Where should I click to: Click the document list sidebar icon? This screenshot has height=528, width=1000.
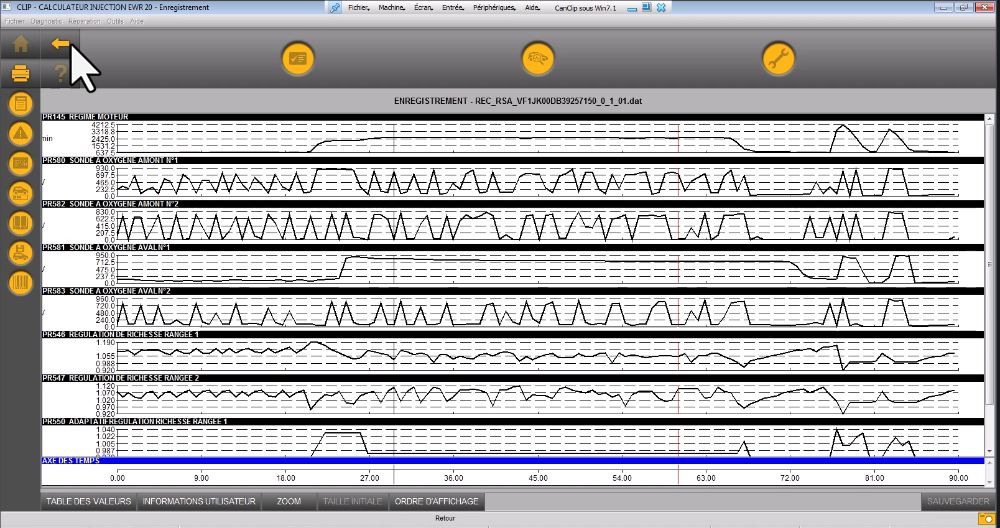point(20,103)
